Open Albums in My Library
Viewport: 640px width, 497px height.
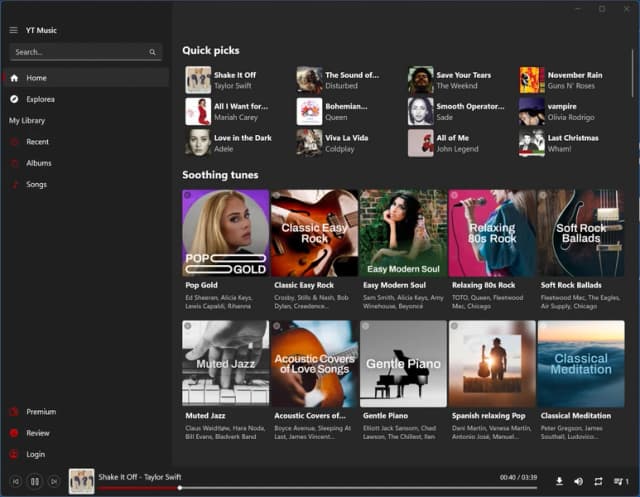pos(85,163)
